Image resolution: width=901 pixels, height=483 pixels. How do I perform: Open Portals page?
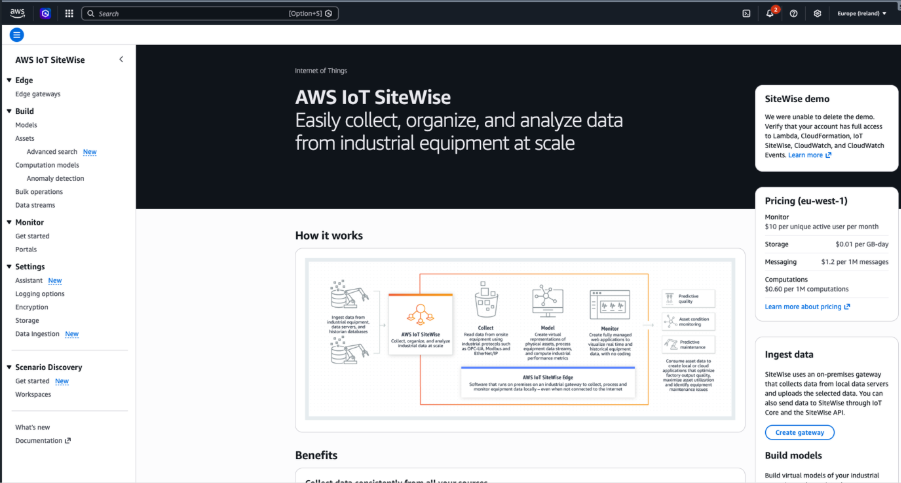26,249
